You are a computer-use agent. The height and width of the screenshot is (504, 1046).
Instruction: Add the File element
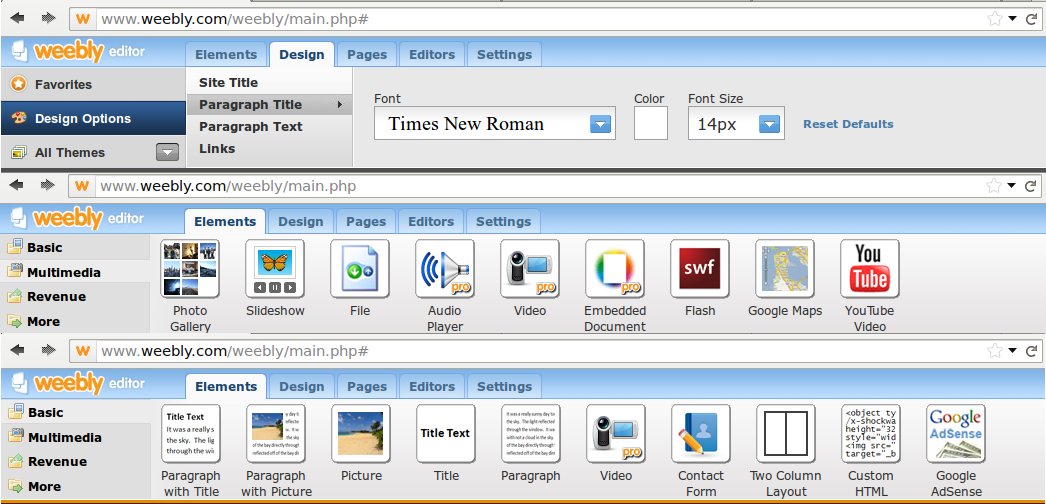(360, 269)
